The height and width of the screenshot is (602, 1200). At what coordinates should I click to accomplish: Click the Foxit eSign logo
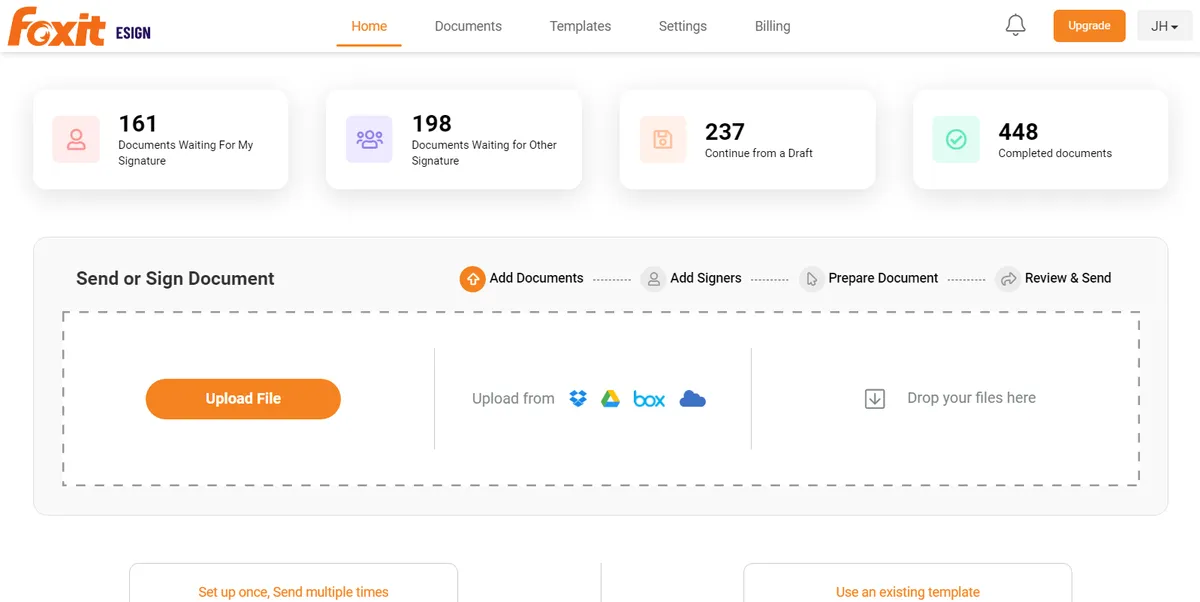[x=79, y=27]
